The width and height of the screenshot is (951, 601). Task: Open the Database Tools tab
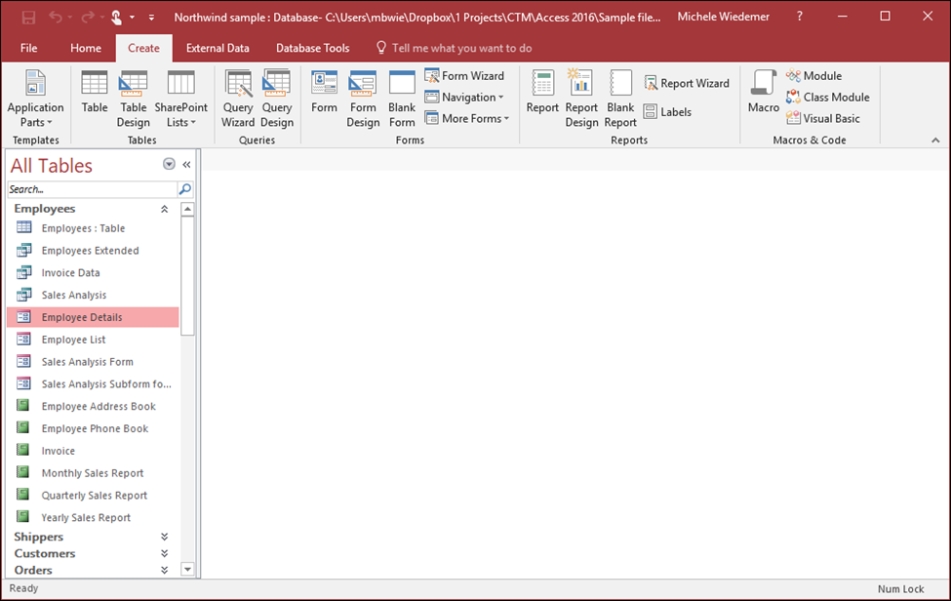[x=313, y=48]
